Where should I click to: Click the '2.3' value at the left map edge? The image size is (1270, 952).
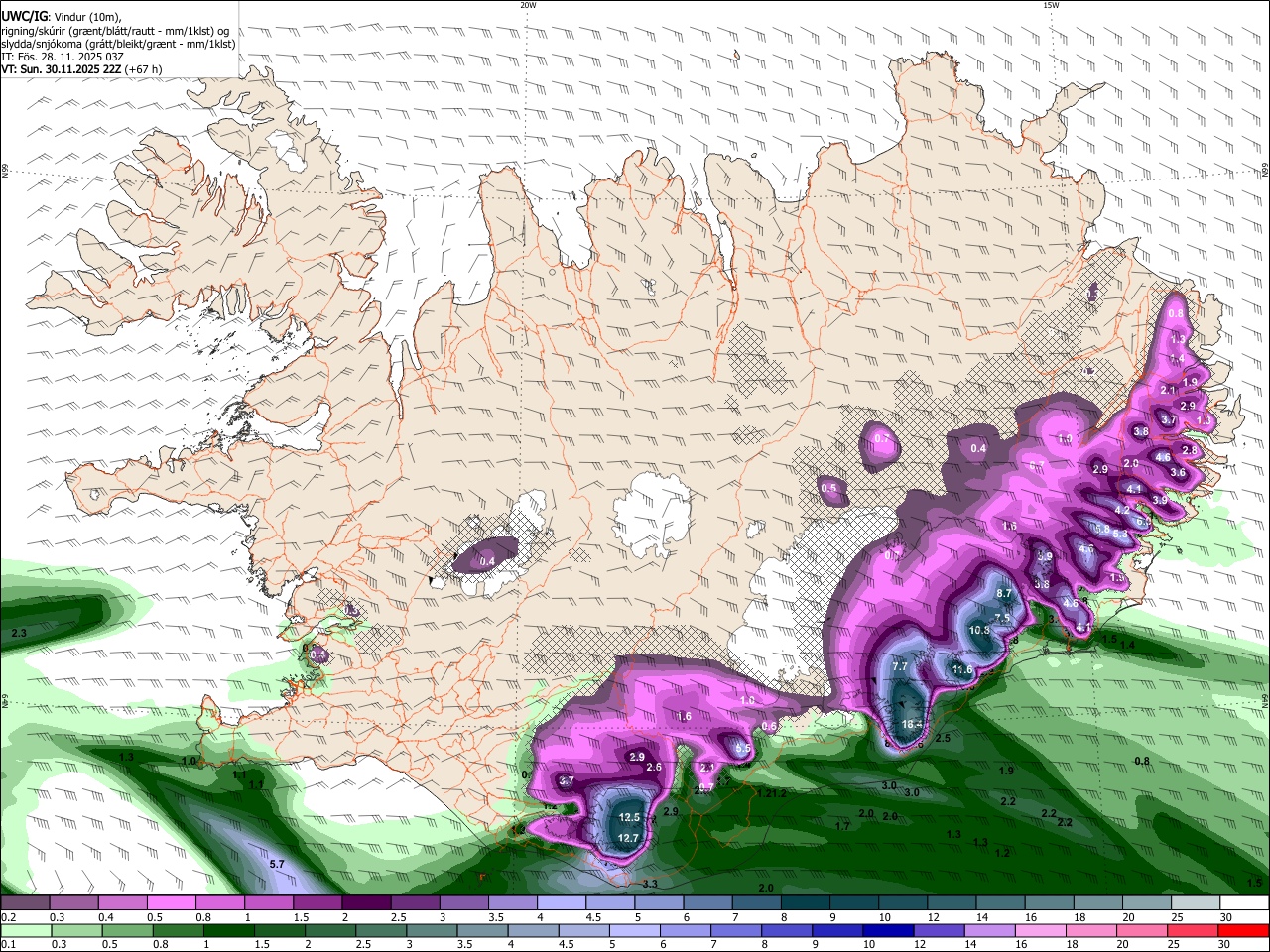tap(18, 632)
